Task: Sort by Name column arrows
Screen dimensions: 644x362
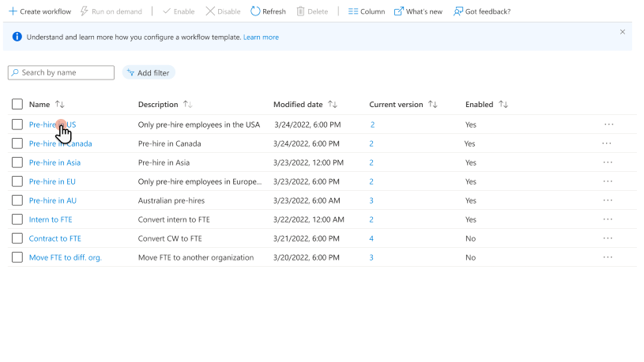Action: point(60,104)
